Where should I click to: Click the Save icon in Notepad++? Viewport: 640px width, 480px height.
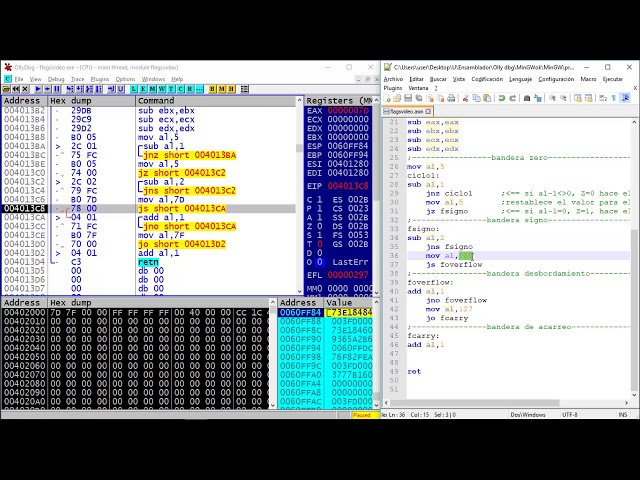pyautogui.click(x=408, y=98)
